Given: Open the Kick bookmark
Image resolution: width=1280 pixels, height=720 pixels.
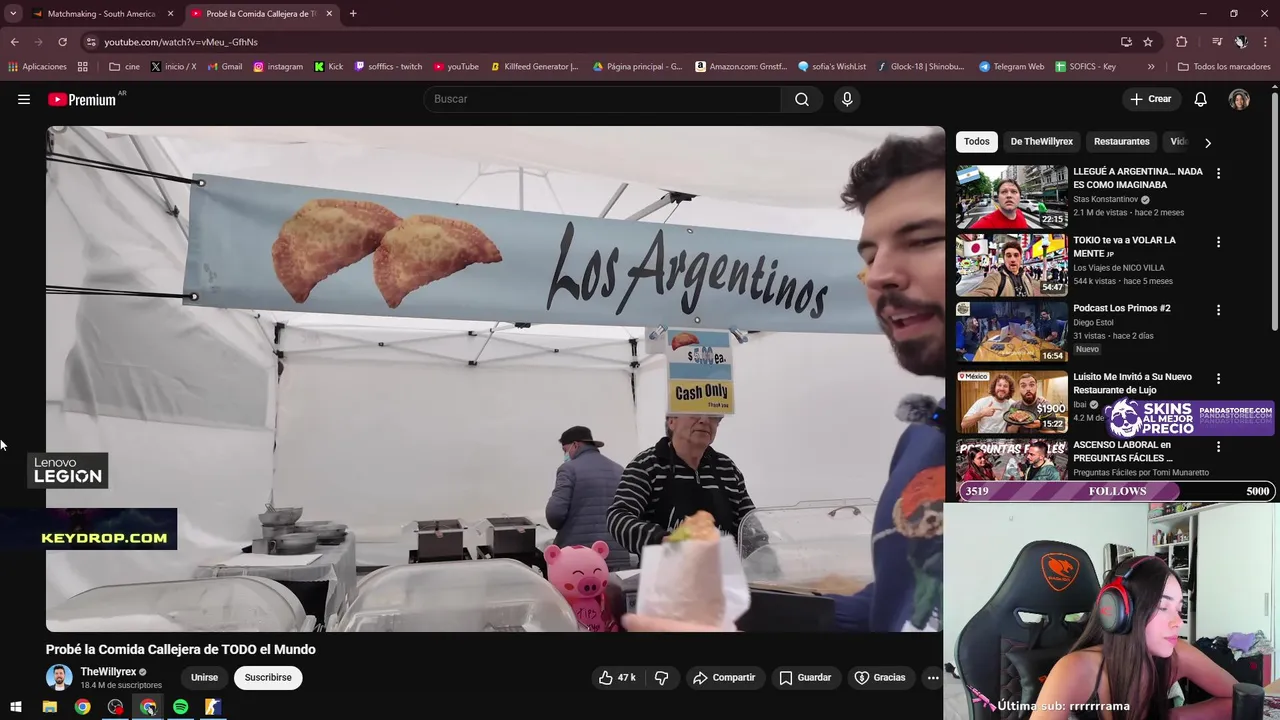Looking at the screenshot, I should [329, 67].
